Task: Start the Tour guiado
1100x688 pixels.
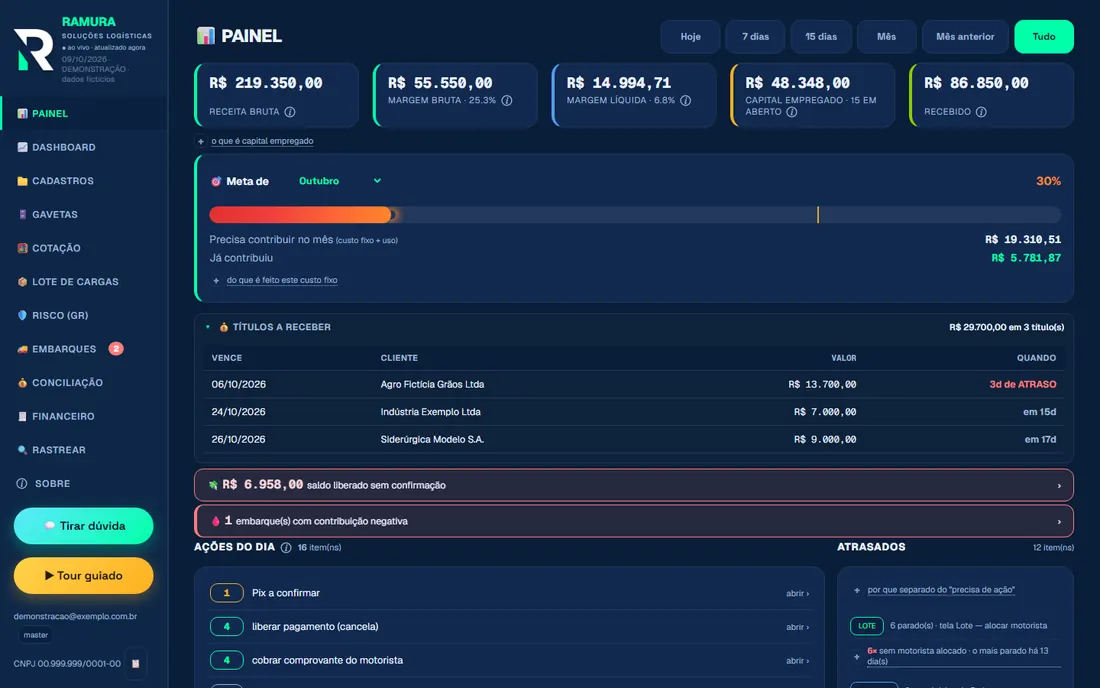Action: click(x=83, y=576)
